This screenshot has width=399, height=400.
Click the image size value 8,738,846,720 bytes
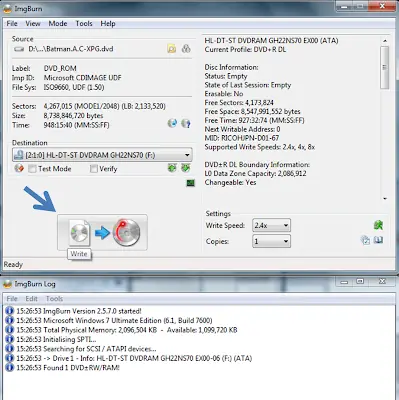point(73,116)
